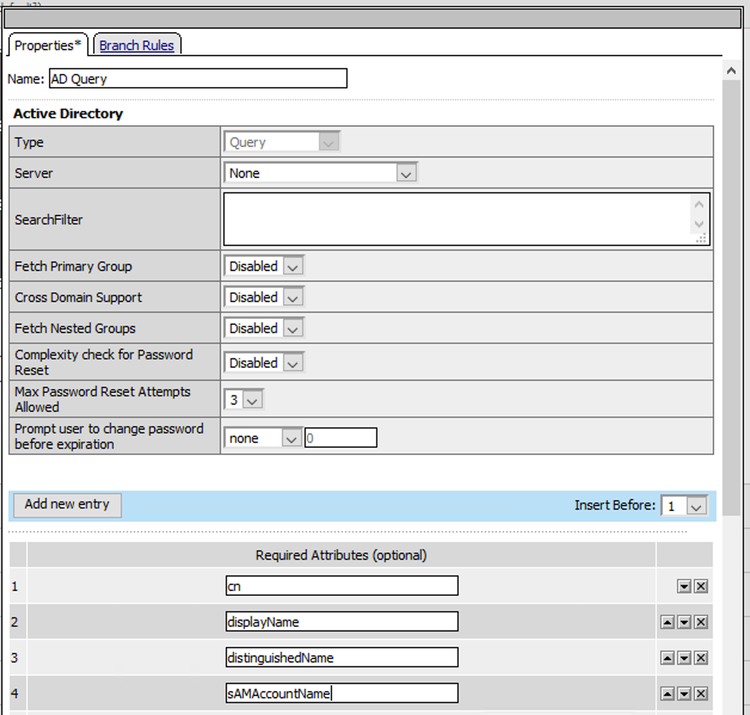Remove the sAMAccountName attribute row
The width and height of the screenshot is (750, 715).
[x=701, y=693]
